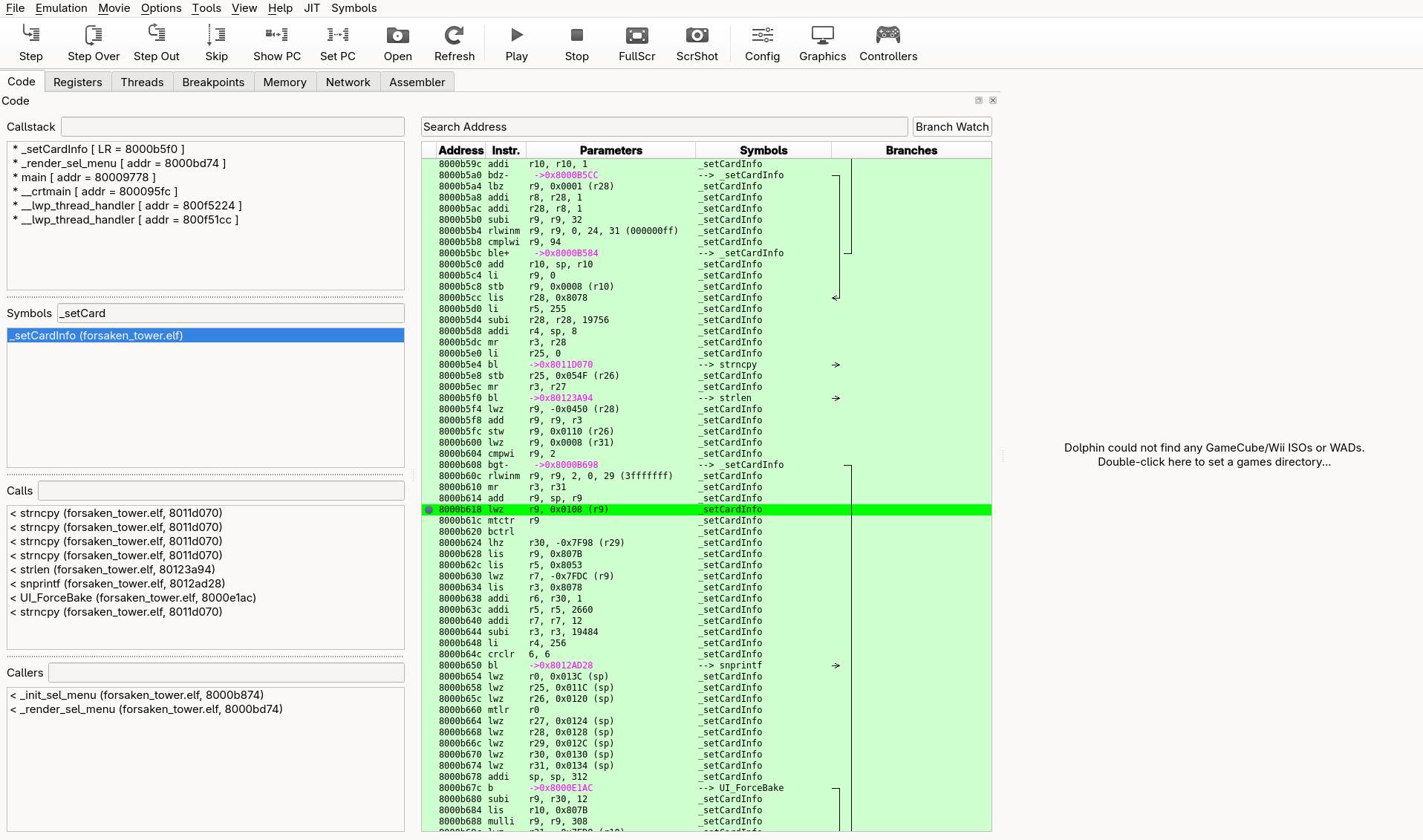
Task: Switch to the Threads tab
Action: pyautogui.click(x=142, y=82)
